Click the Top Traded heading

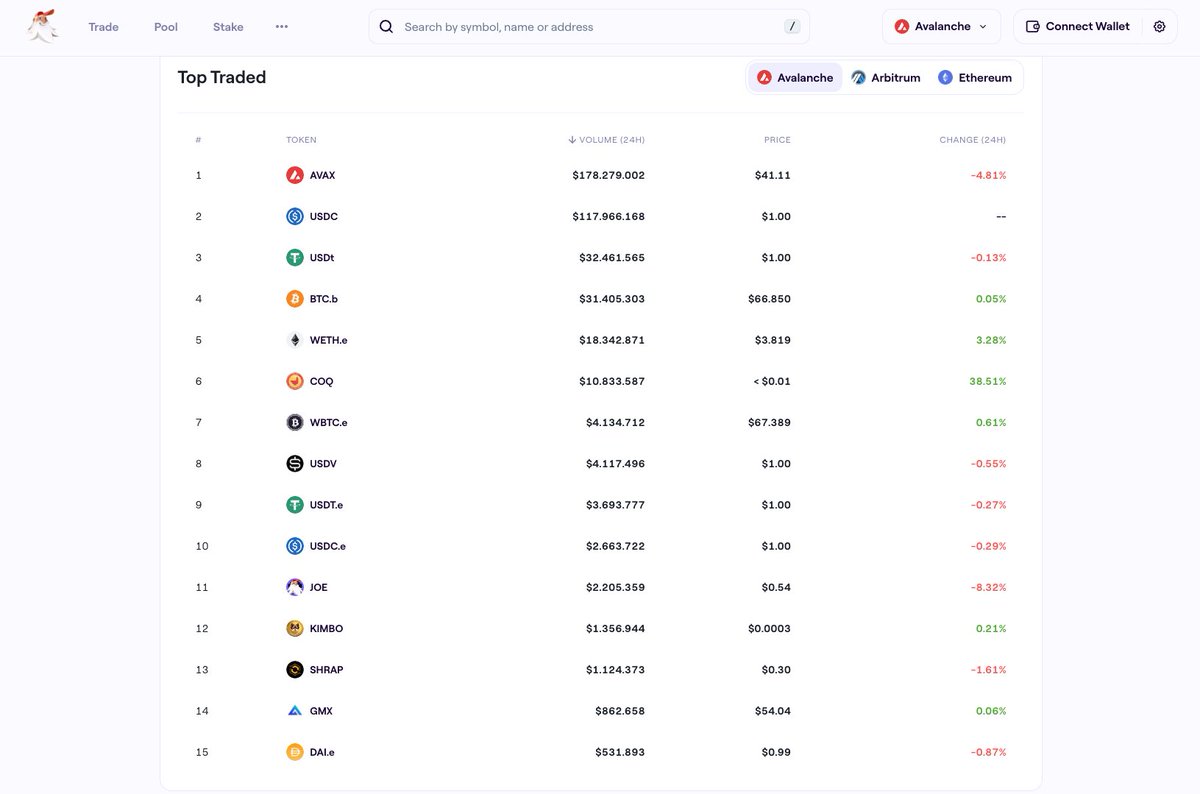[222, 77]
